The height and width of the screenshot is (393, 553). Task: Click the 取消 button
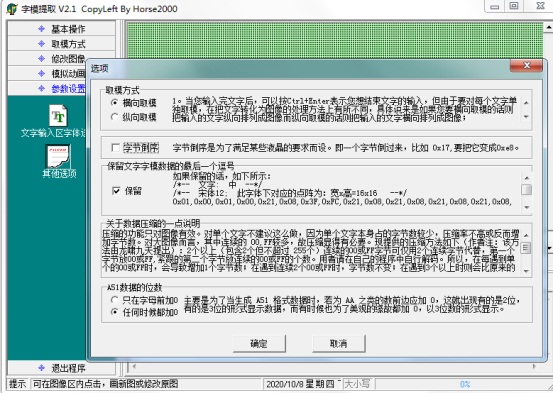(339, 343)
